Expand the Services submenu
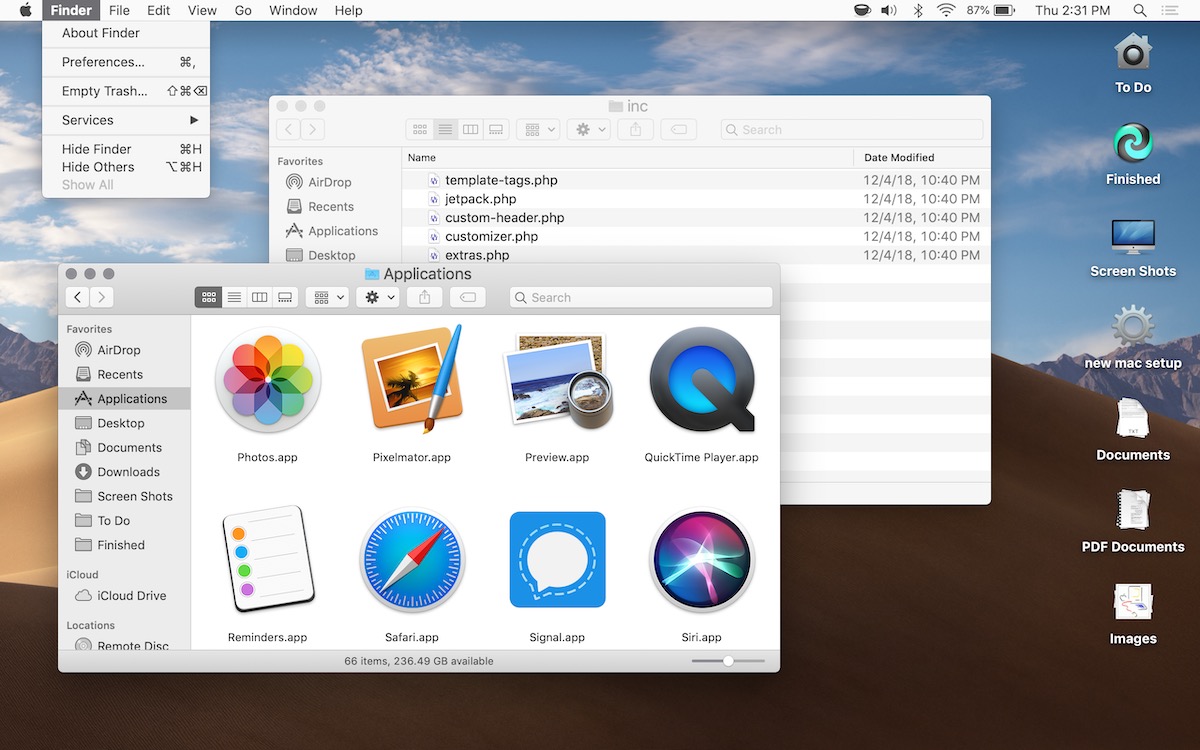1200x750 pixels. (90, 119)
